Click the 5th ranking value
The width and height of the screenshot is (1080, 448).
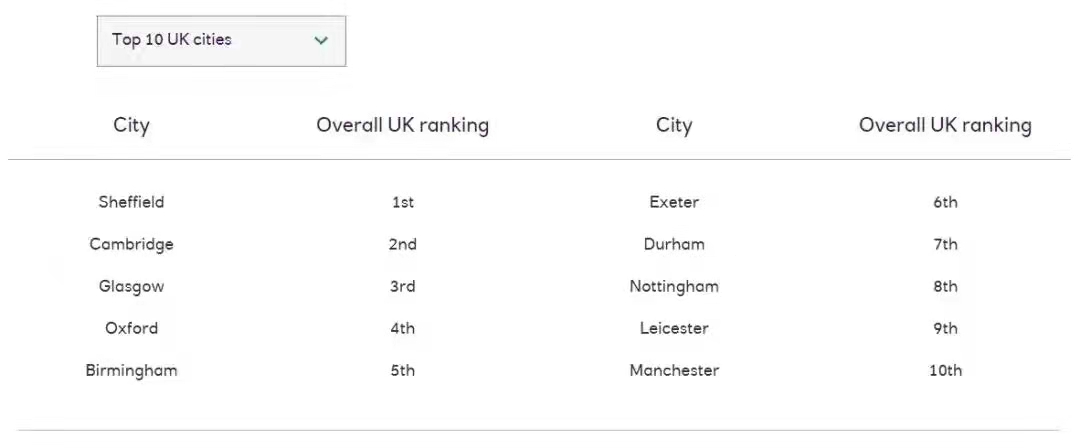(x=402, y=370)
